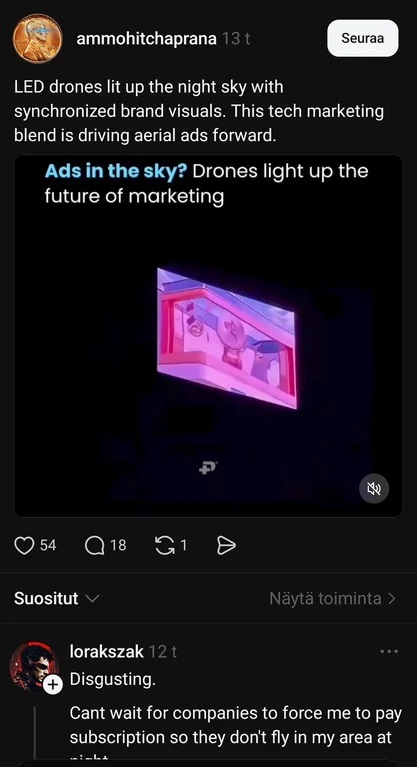Open ammohitchaprana's penny profile picture
The height and width of the screenshot is (767, 417).
38,38
